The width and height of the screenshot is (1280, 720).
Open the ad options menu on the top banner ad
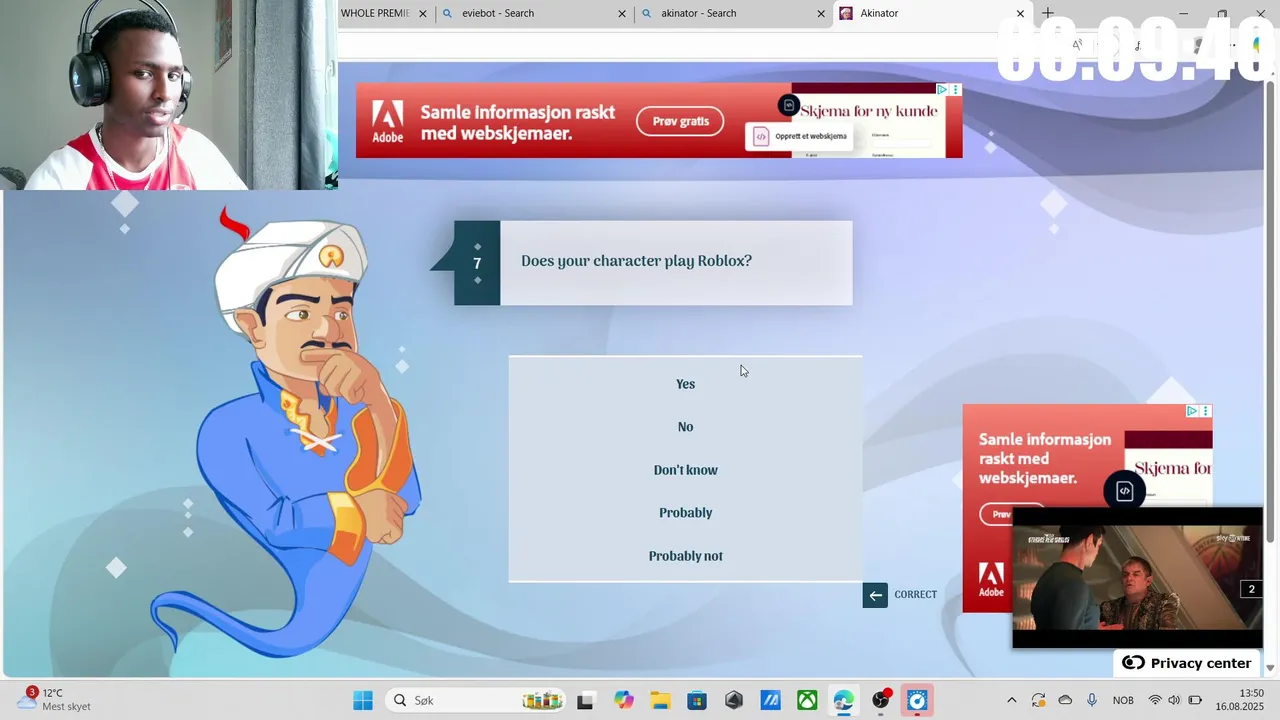pyautogui.click(x=955, y=89)
